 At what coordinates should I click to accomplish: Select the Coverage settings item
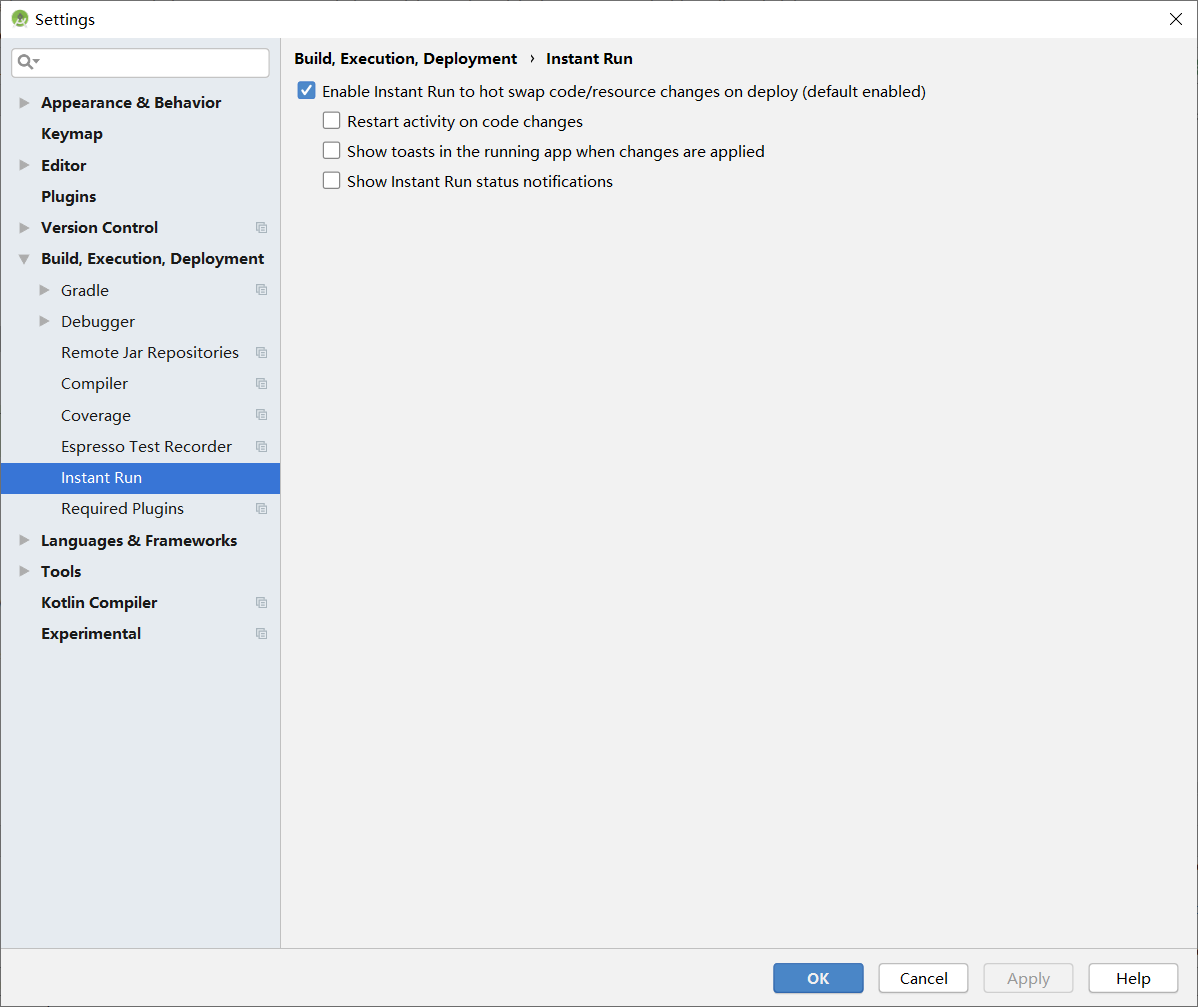[96, 416]
